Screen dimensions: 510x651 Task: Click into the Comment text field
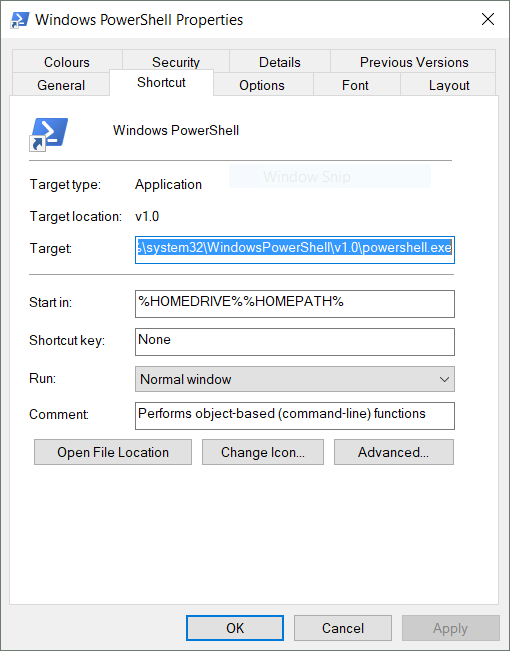pos(295,416)
